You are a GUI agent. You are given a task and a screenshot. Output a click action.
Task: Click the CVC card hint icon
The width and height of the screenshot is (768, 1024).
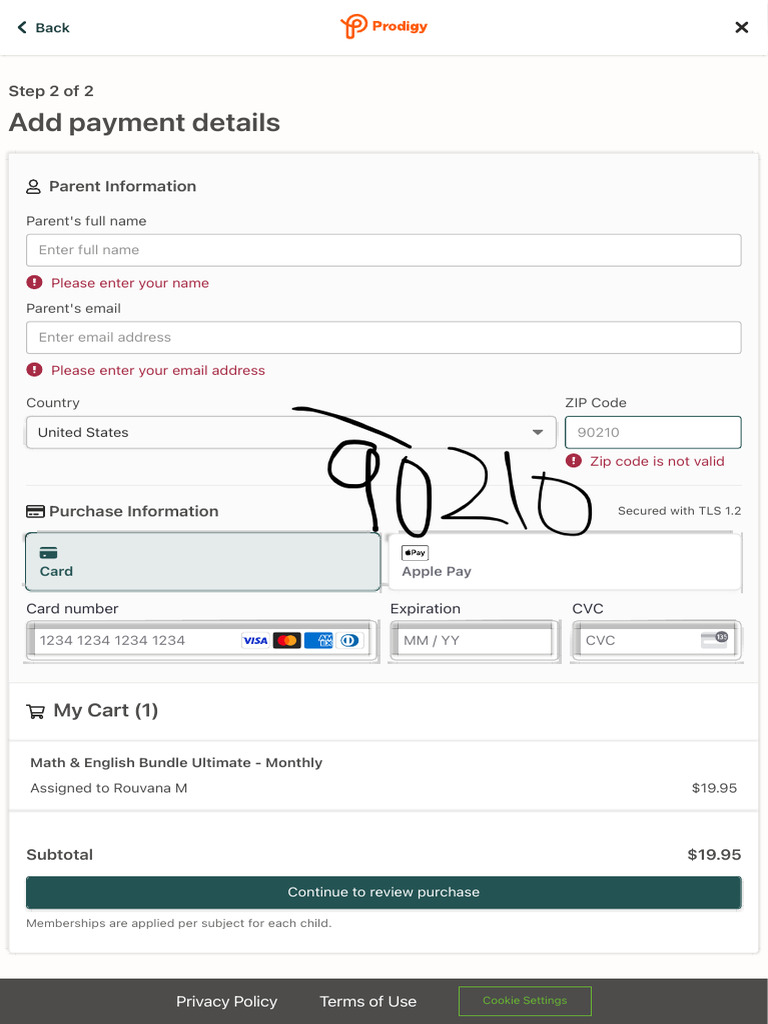point(714,640)
